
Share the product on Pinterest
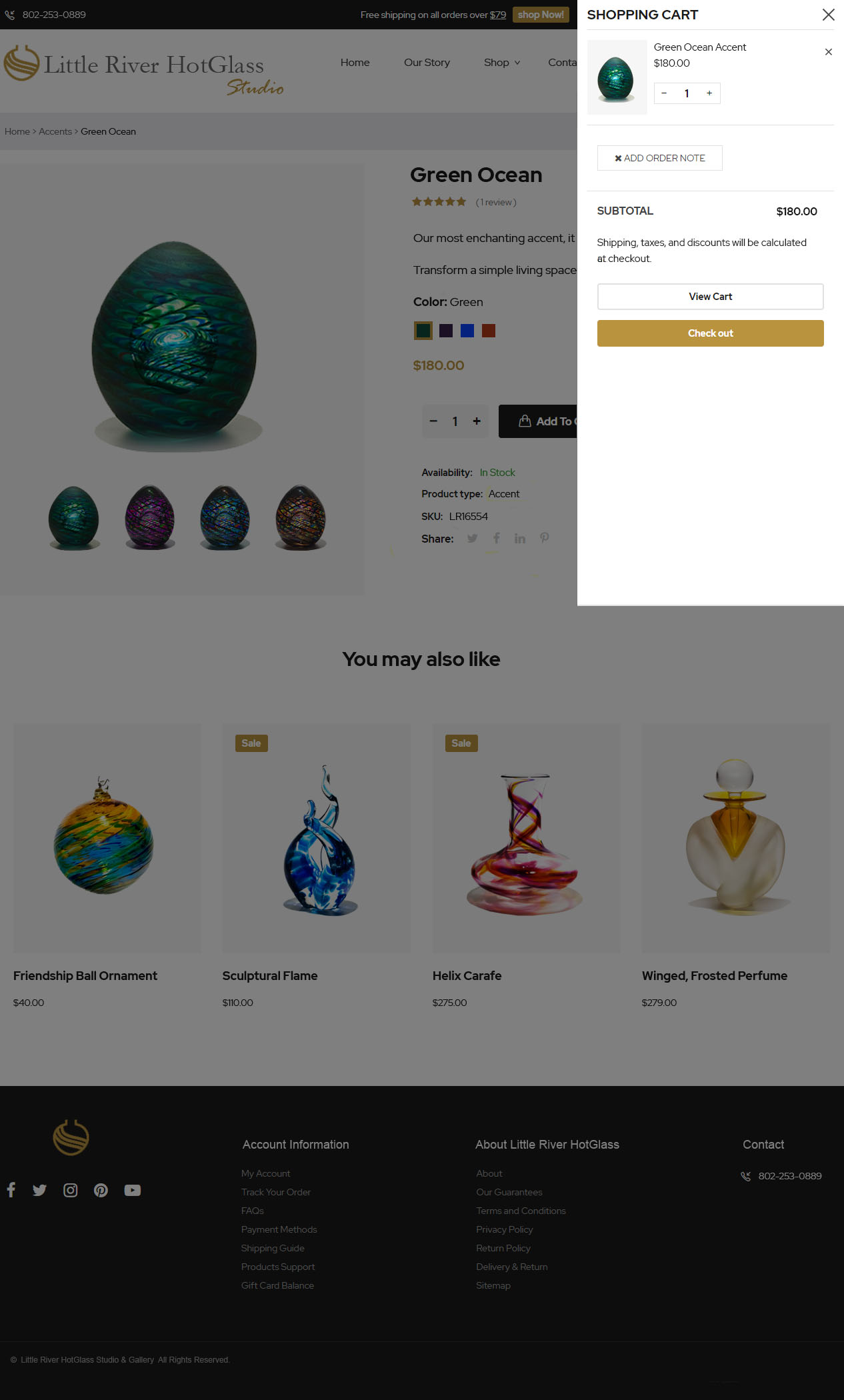click(545, 538)
